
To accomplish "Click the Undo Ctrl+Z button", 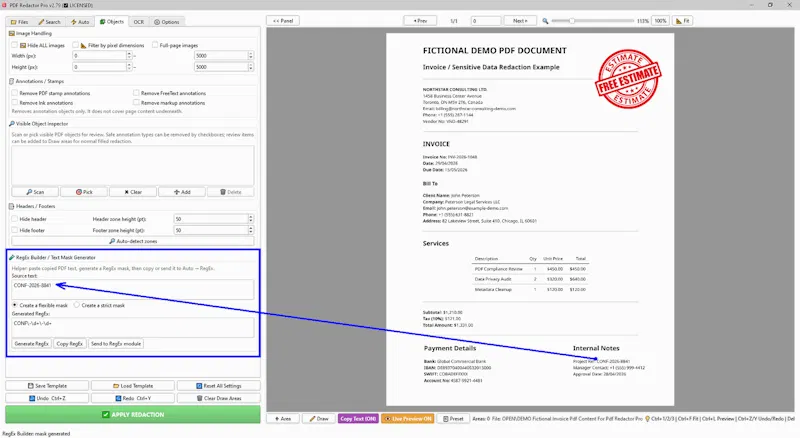I will point(47,398).
